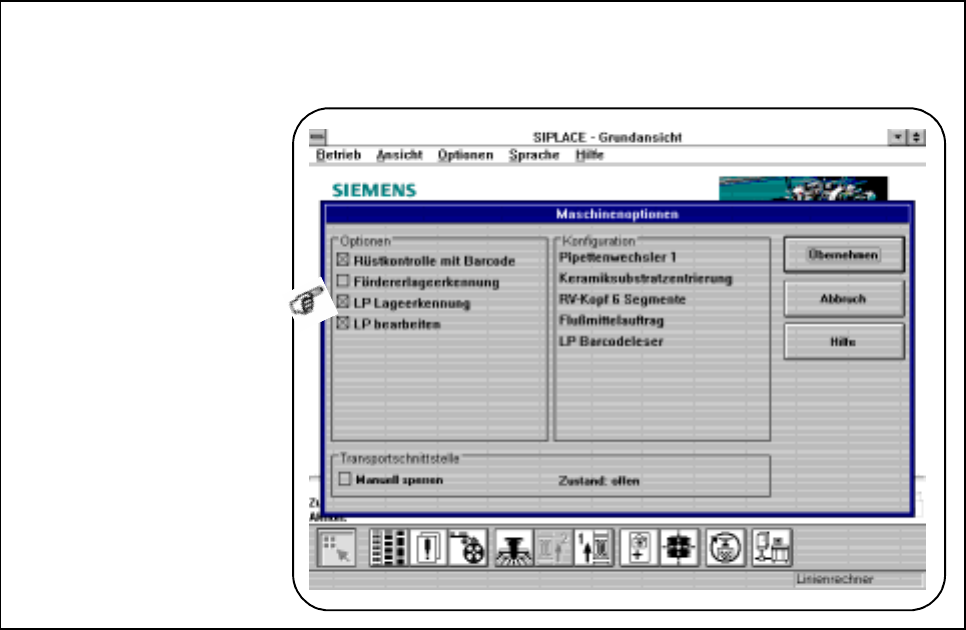This screenshot has width=966, height=630.
Task: Open the Ansicht menu
Action: (x=399, y=155)
